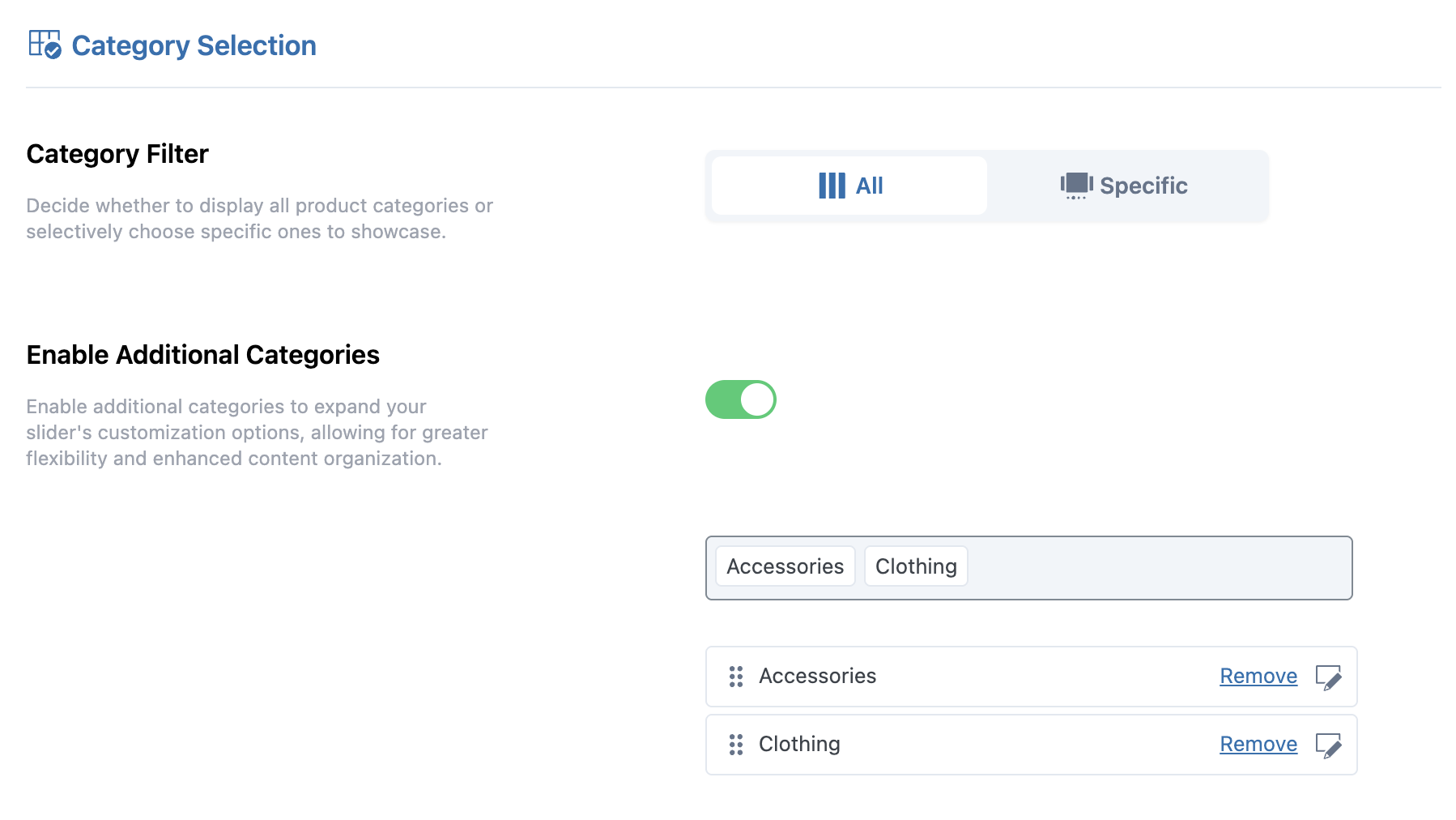Click the Category Selection section title
1456x820 pixels.
(194, 45)
